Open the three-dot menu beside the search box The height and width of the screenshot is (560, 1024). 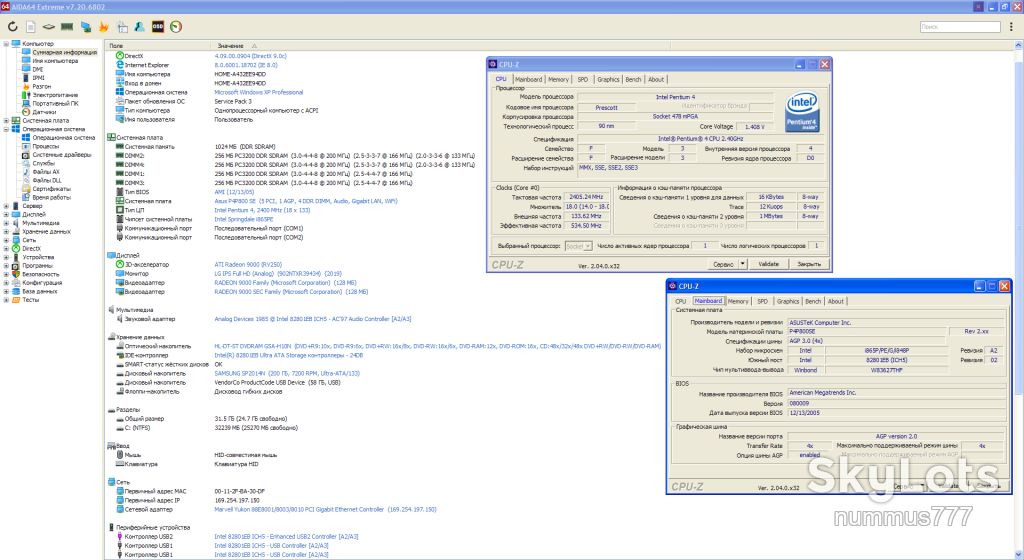click(x=1011, y=27)
